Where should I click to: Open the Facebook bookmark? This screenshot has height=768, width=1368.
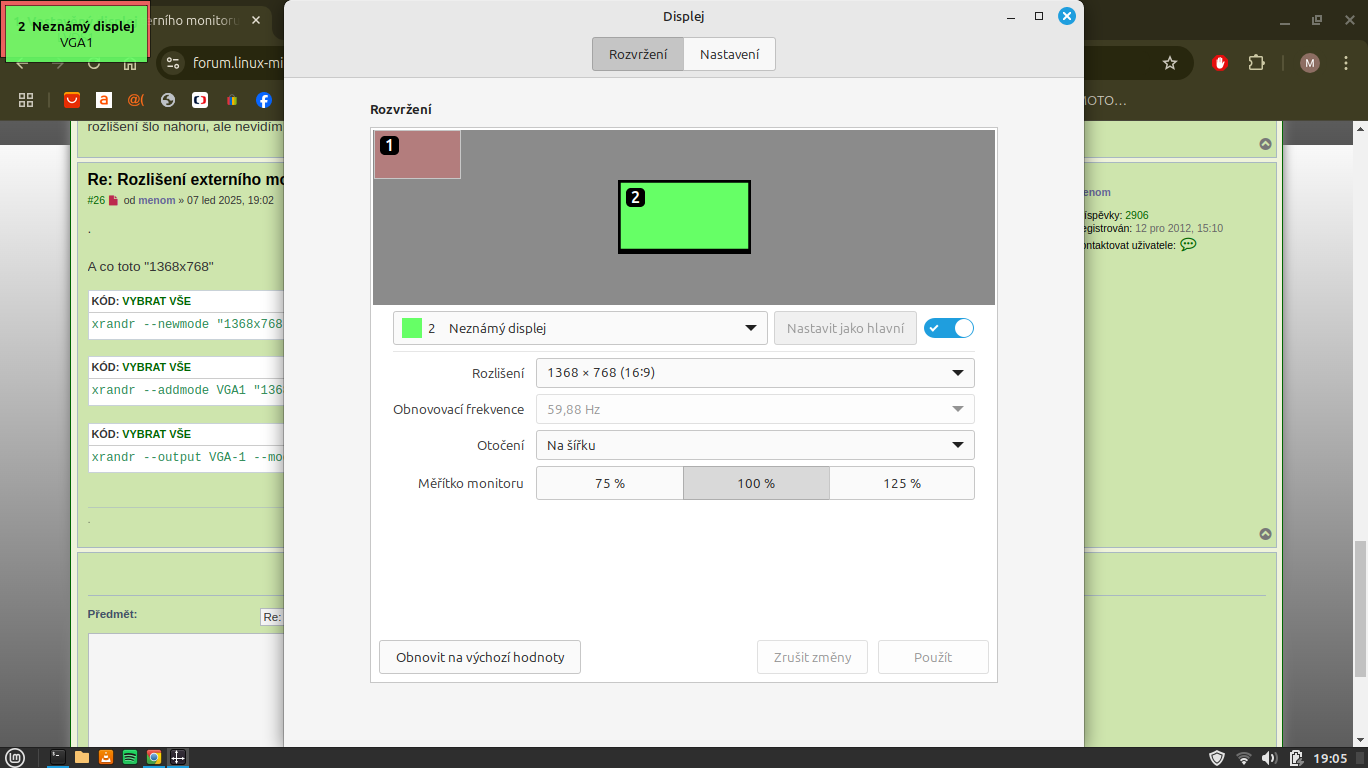point(264,100)
